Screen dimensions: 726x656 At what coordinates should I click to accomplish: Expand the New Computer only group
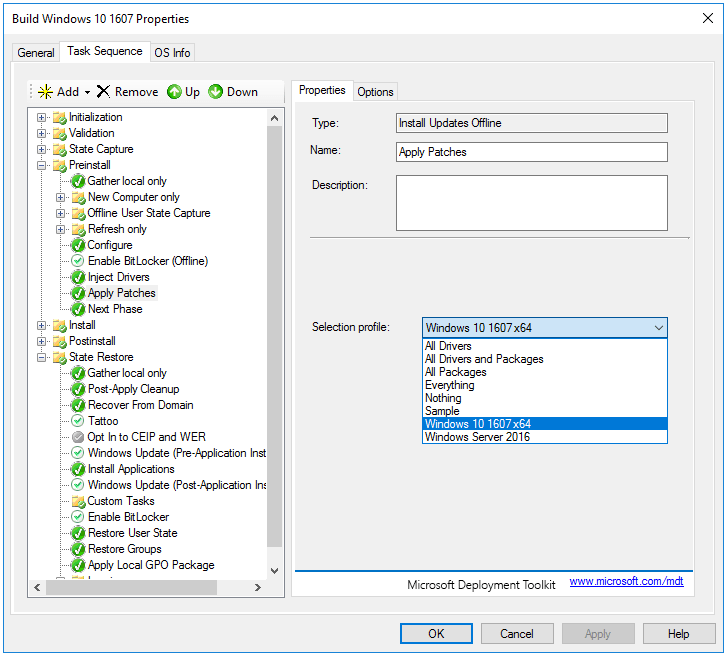(x=60, y=198)
